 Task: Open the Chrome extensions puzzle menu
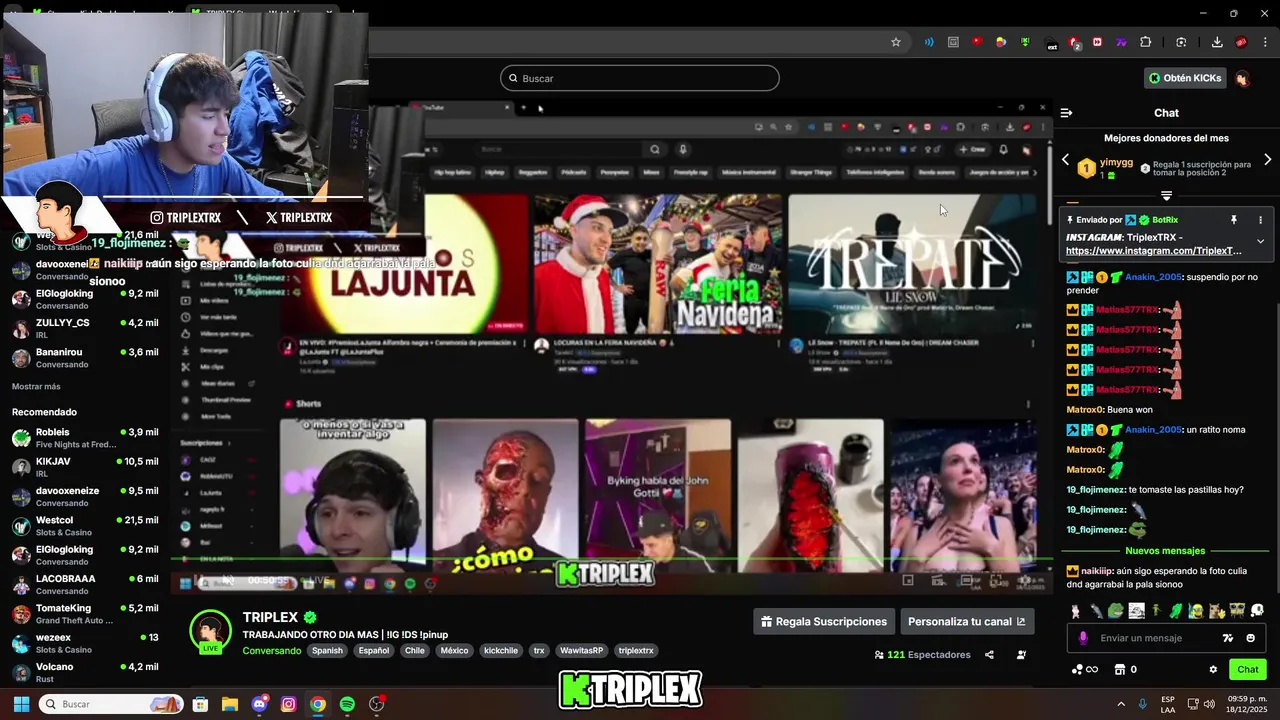coord(1146,42)
